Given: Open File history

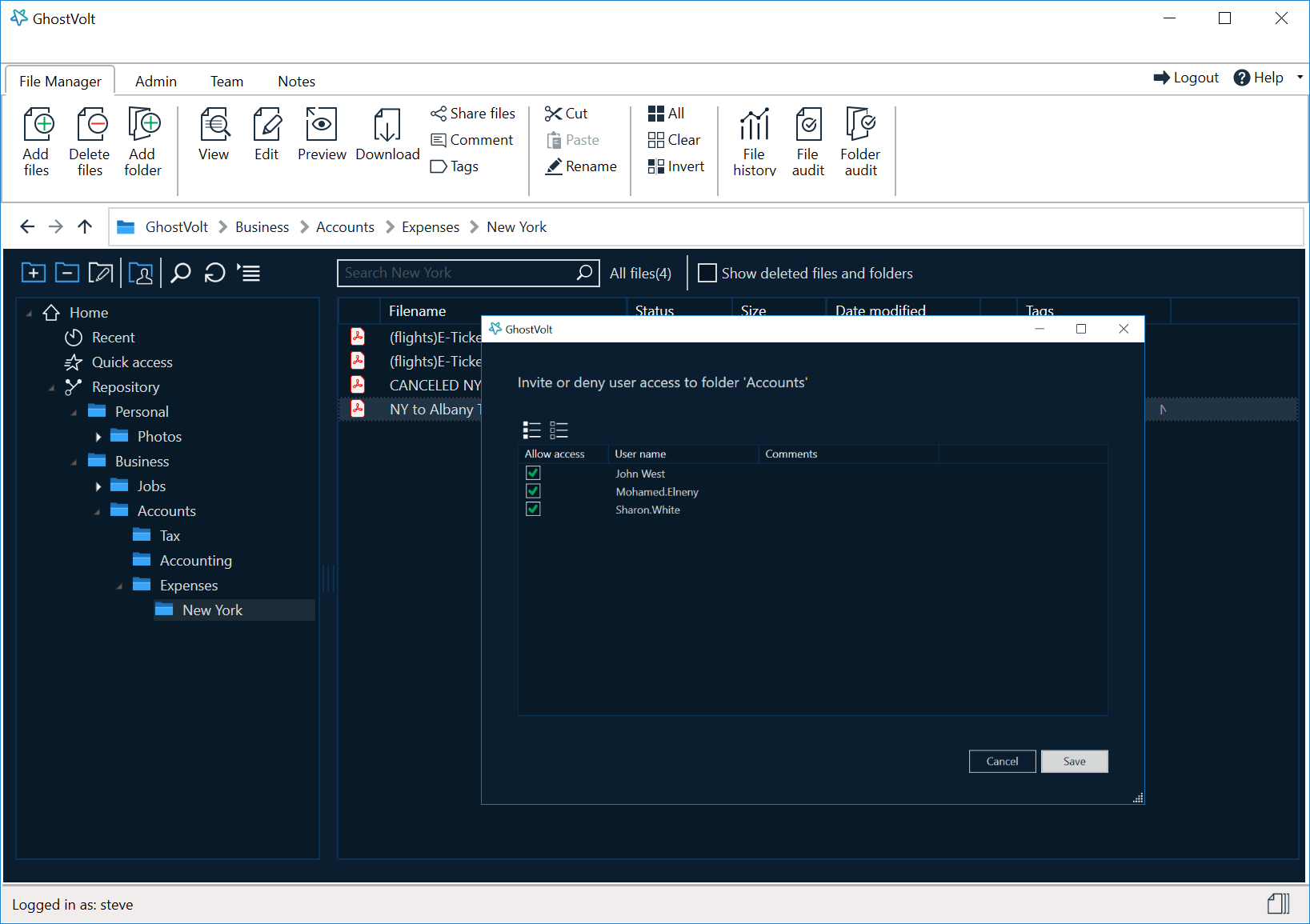Looking at the screenshot, I should [x=755, y=142].
